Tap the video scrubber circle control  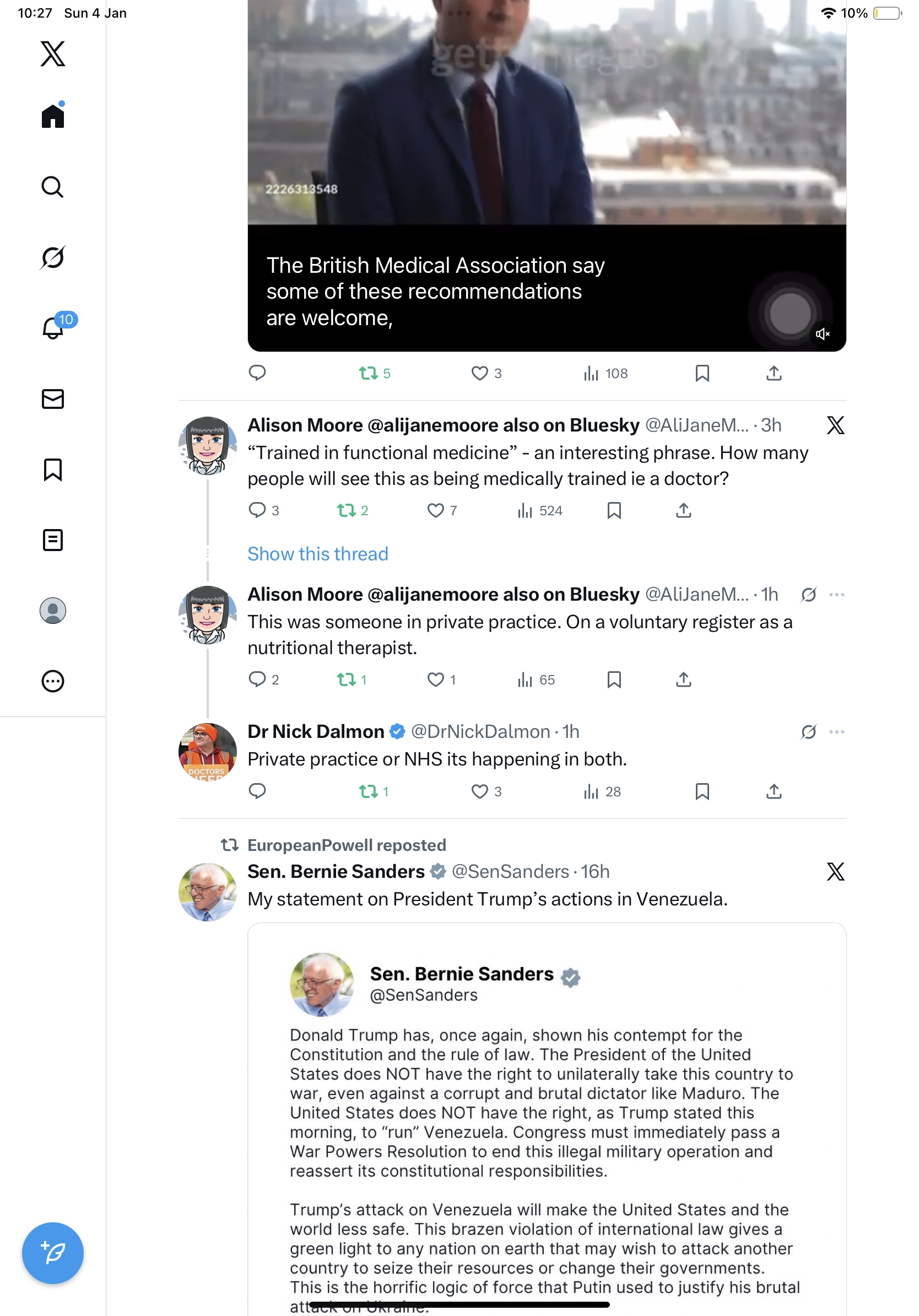tap(790, 314)
